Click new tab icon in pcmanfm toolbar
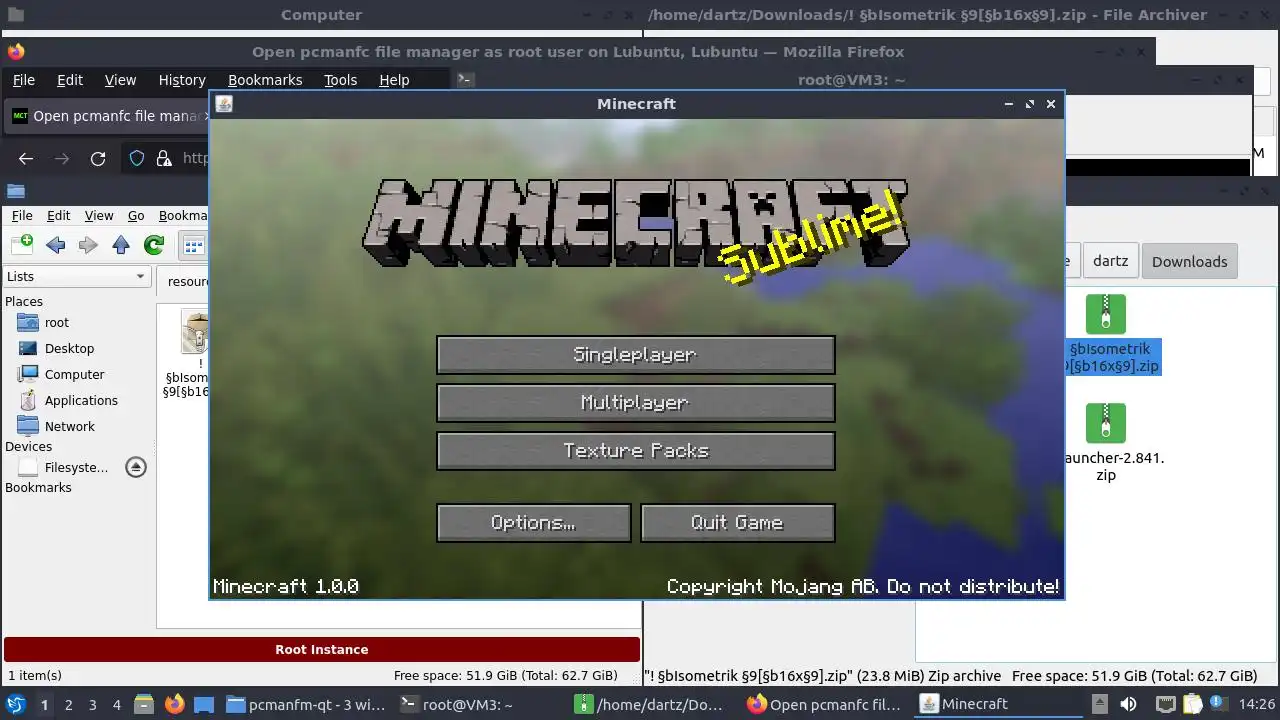 point(22,244)
